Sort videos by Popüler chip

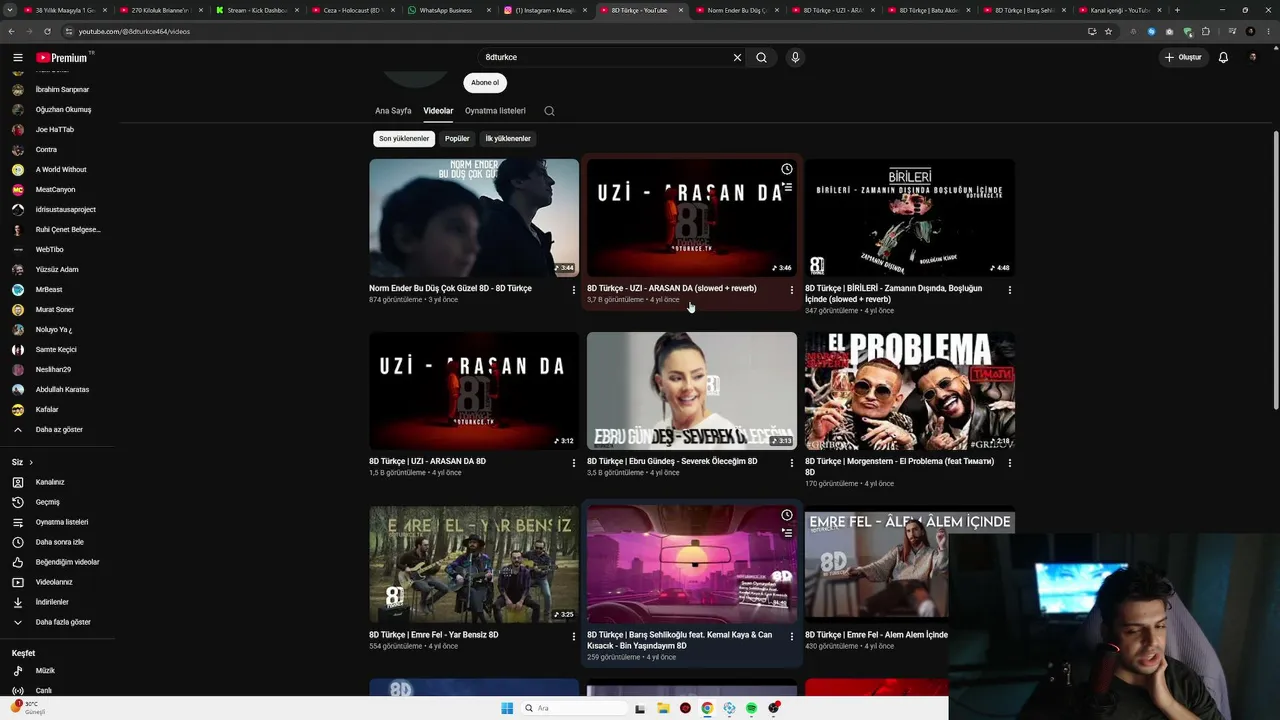[x=457, y=139]
